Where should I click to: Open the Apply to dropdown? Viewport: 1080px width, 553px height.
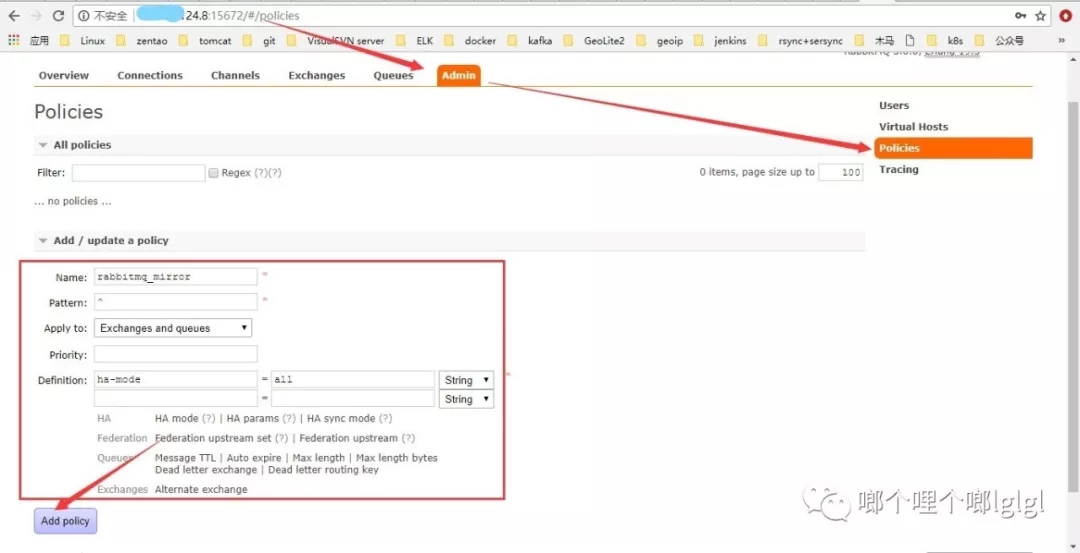173,328
